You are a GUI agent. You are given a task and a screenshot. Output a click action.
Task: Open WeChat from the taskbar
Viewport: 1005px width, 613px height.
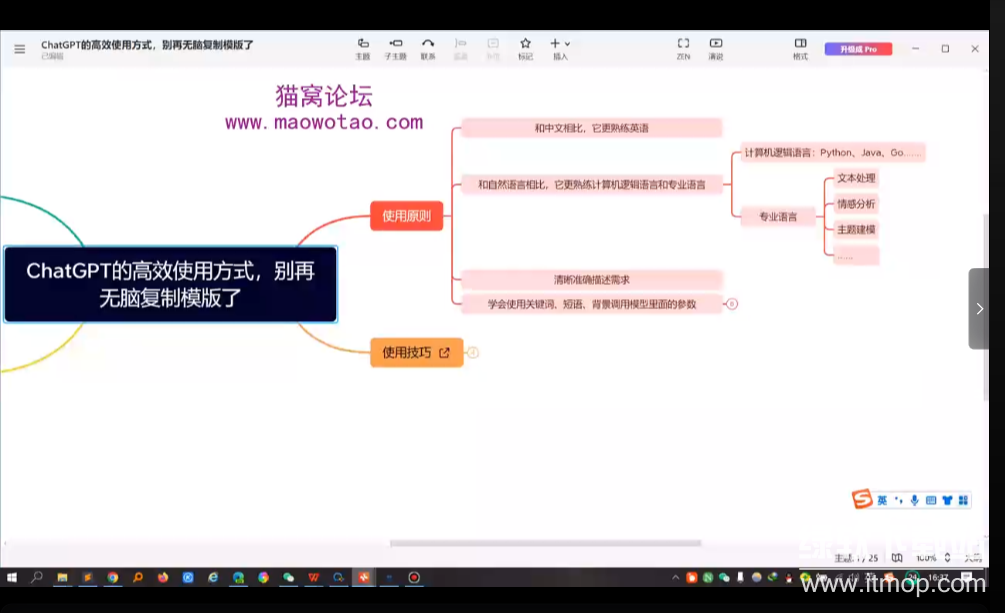[288, 578]
